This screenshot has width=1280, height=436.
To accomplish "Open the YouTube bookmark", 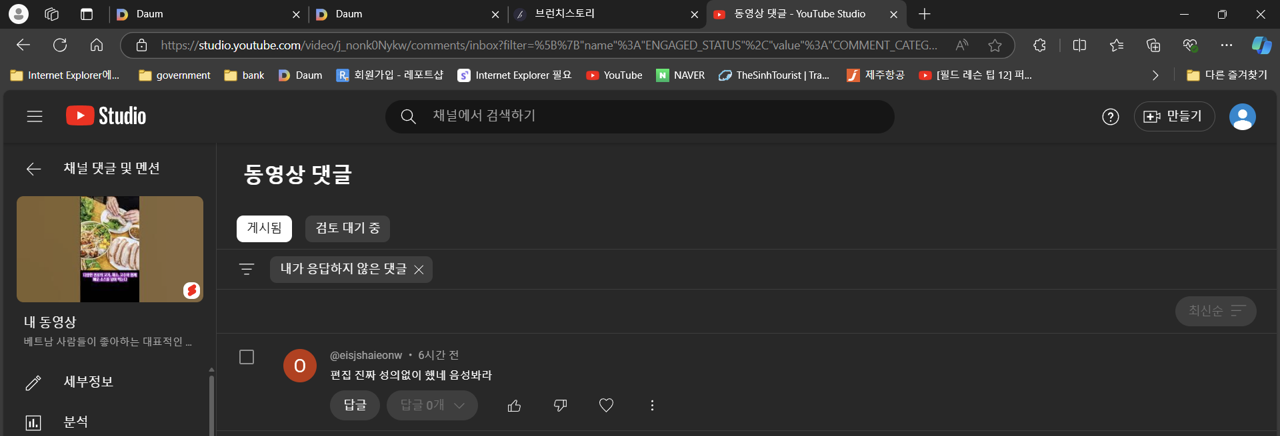I will 614,75.
